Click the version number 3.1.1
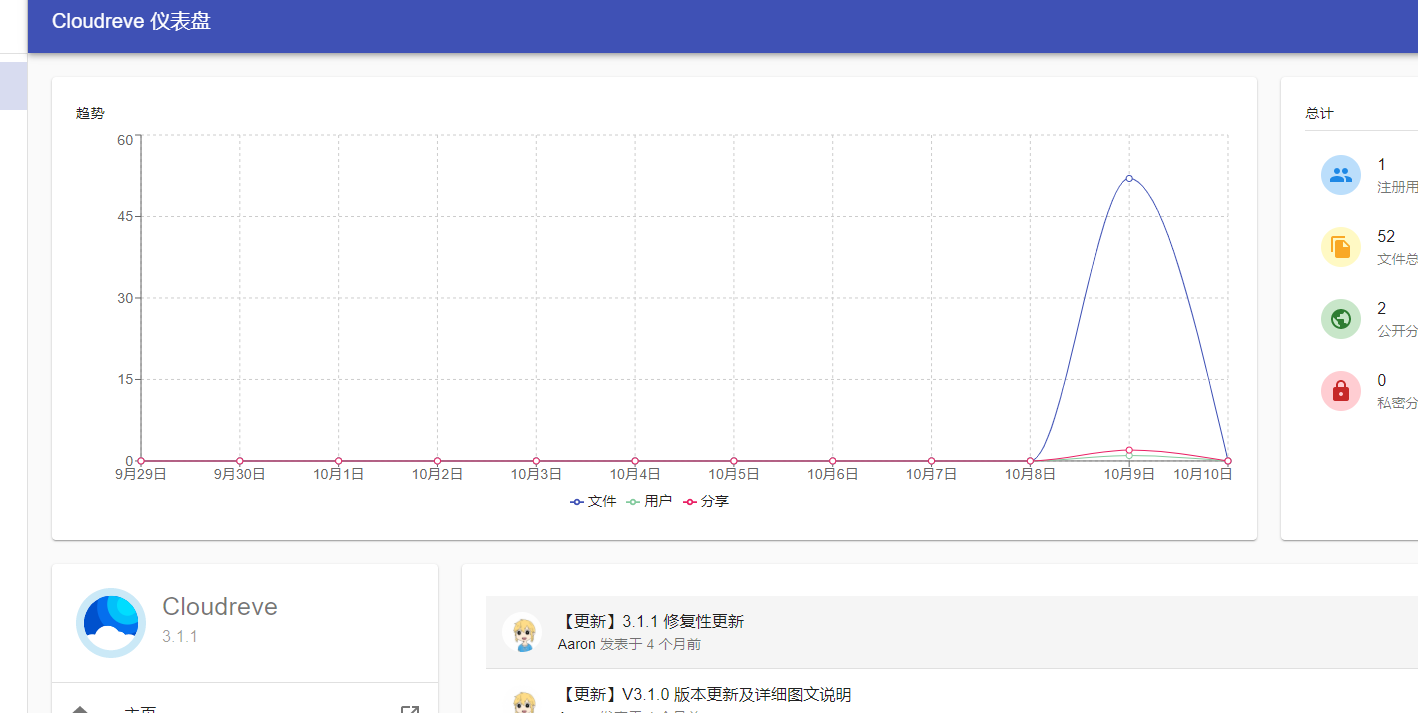 180,637
